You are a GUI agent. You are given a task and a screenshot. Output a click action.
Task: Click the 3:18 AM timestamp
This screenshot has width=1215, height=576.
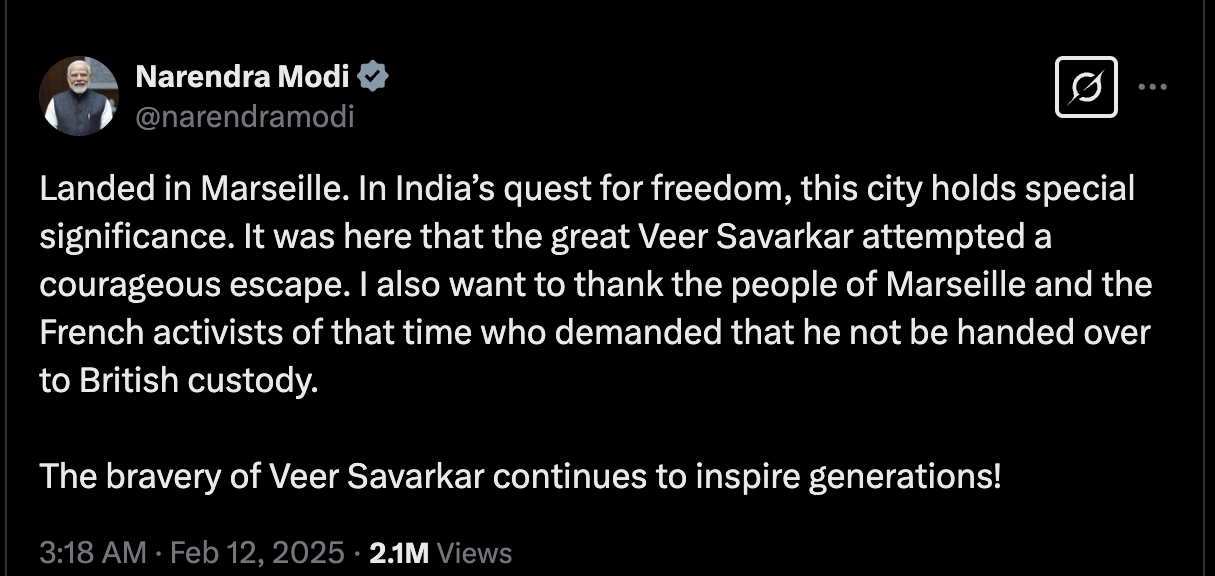click(93, 553)
